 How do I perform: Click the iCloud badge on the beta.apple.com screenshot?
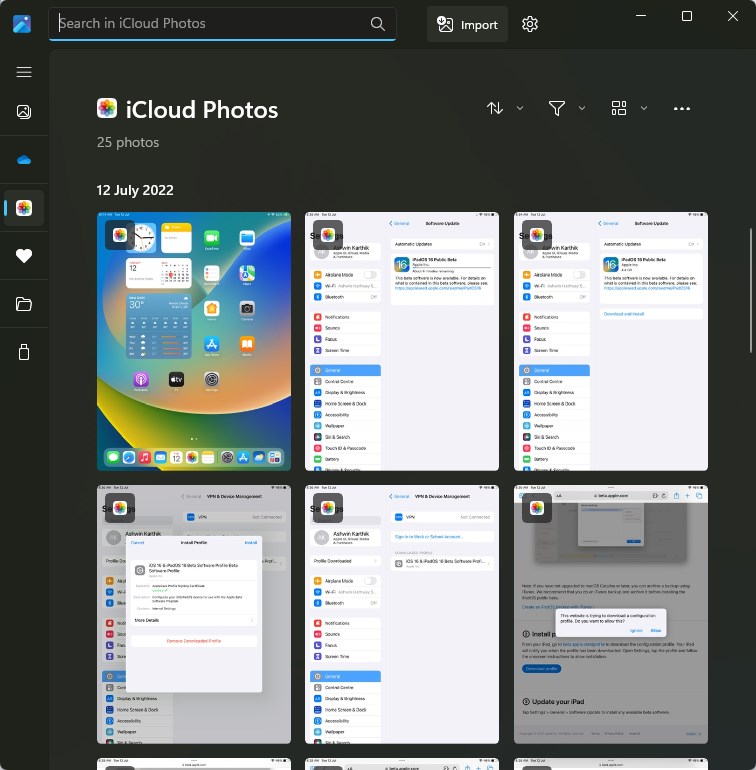tap(536, 508)
